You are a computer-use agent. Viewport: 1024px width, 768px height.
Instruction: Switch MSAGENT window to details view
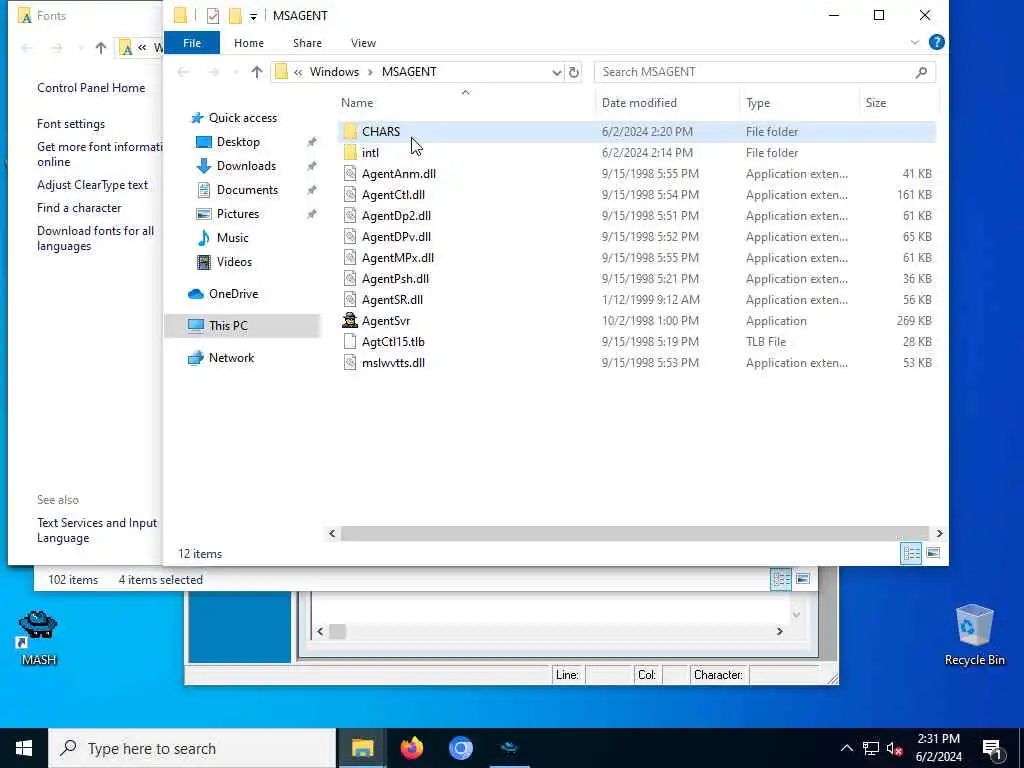(912, 553)
